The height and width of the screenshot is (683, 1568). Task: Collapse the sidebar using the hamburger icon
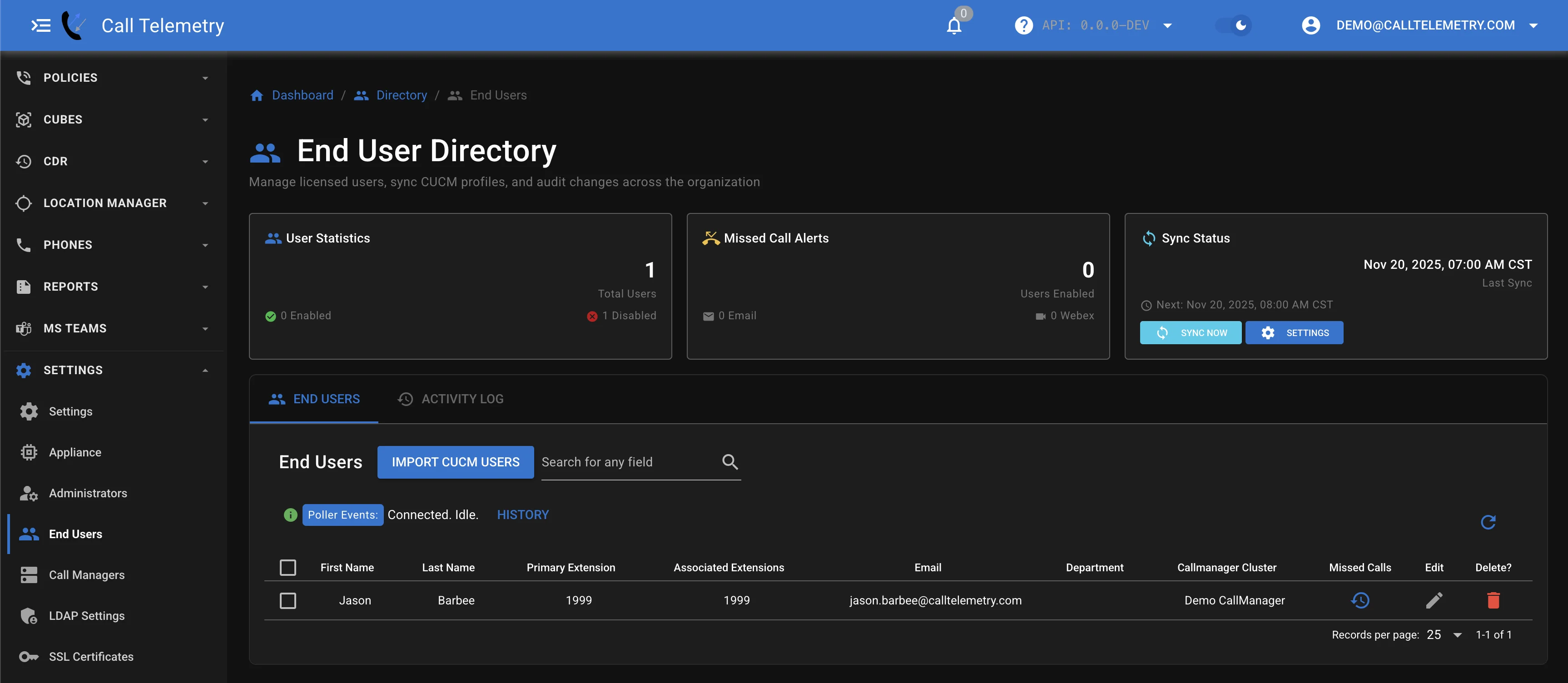tap(40, 25)
